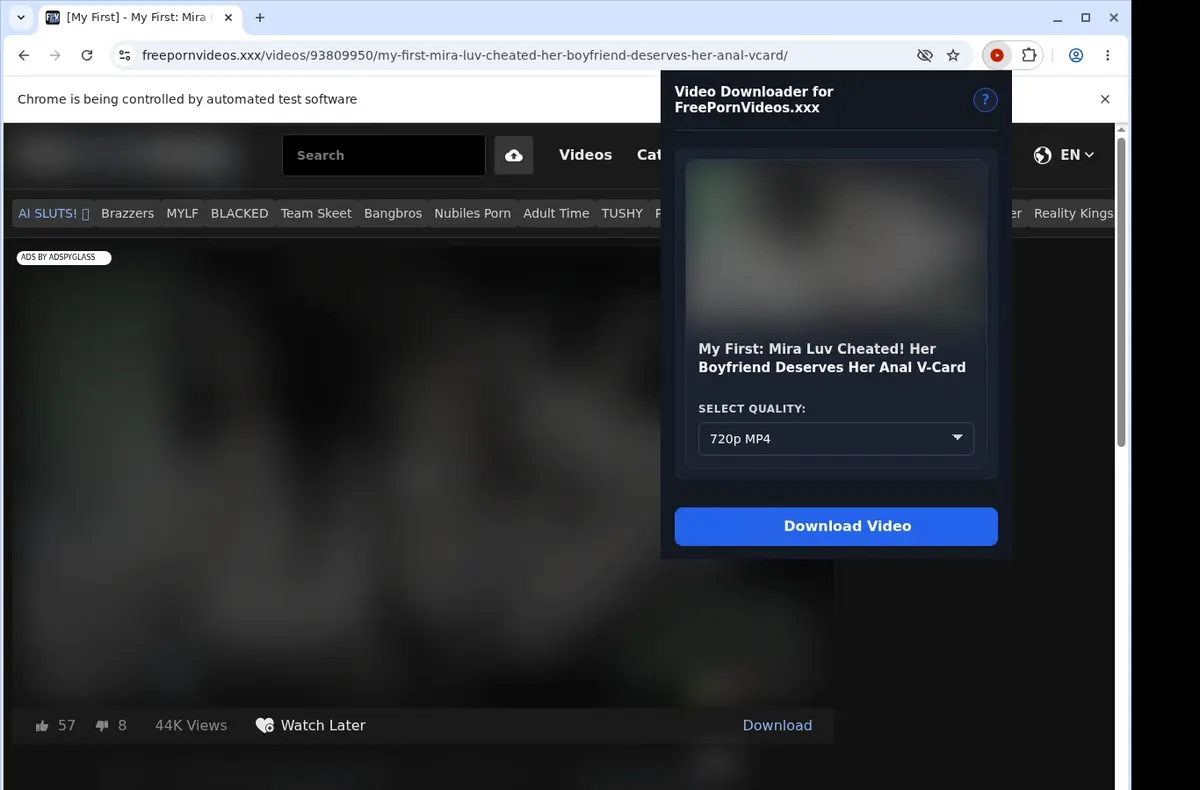Click the globe language icon
This screenshot has width=1200, height=790.
click(1043, 155)
